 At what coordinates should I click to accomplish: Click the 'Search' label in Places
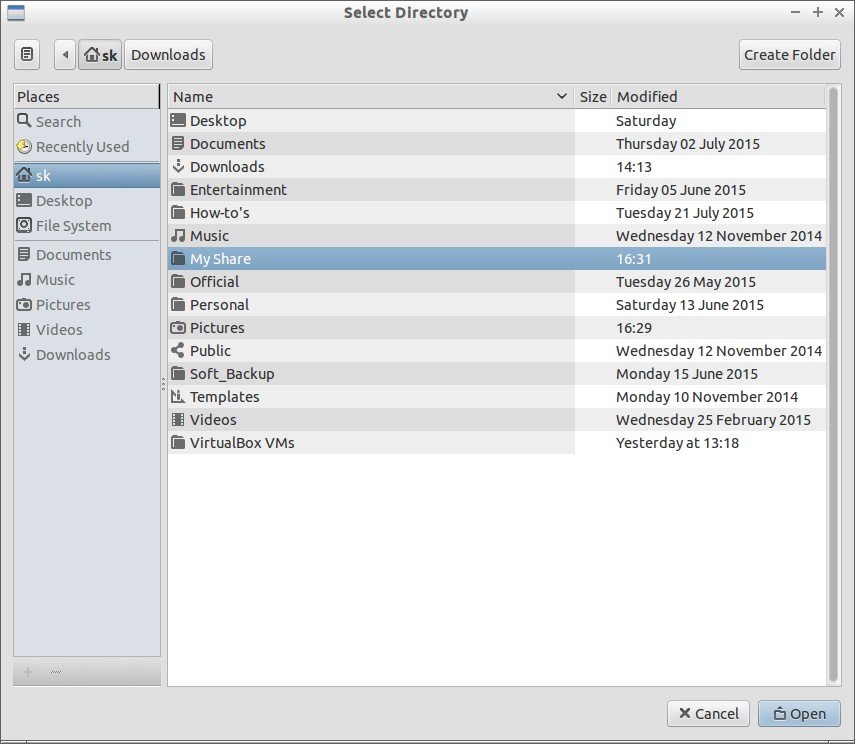click(58, 121)
